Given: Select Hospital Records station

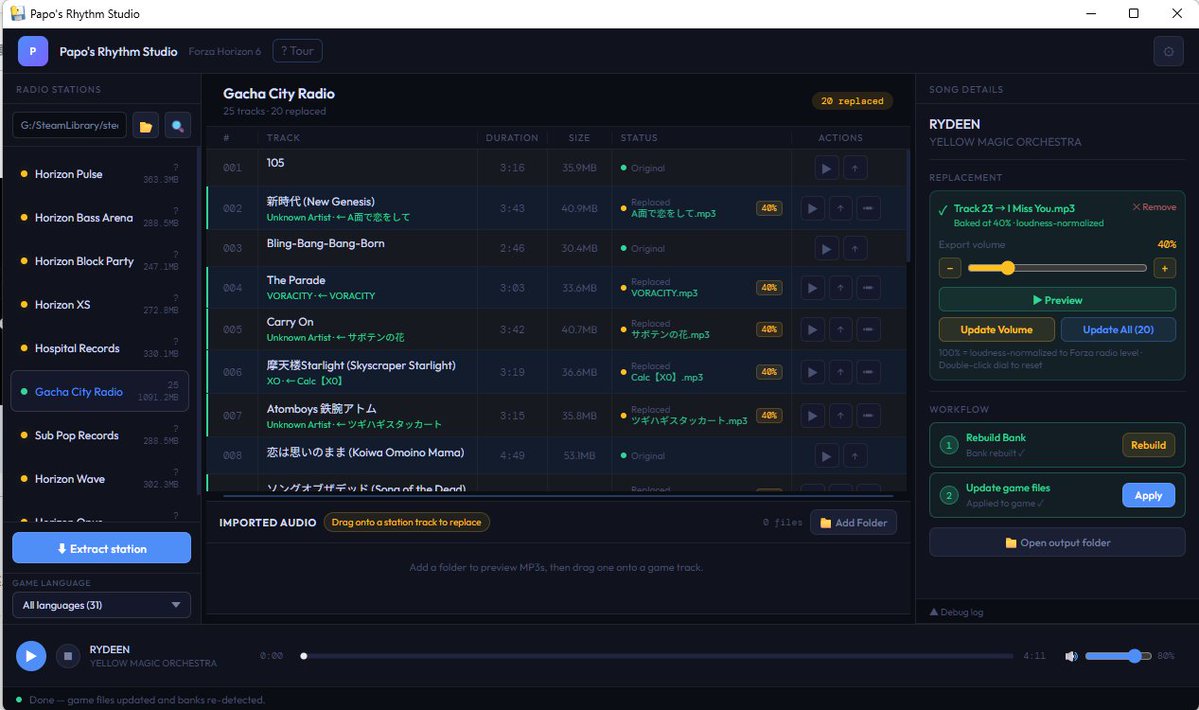Looking at the screenshot, I should (99, 349).
